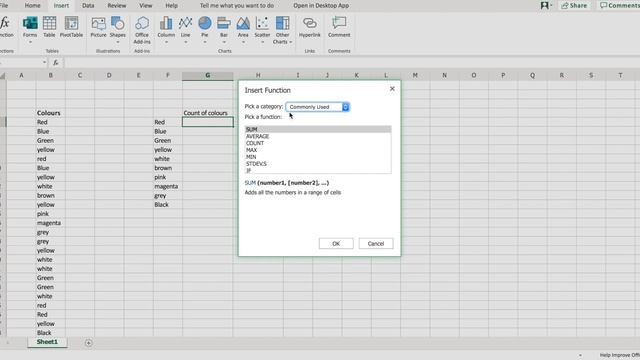The width and height of the screenshot is (640, 360).
Task: Select cell pink in column B
Action: coord(51,214)
